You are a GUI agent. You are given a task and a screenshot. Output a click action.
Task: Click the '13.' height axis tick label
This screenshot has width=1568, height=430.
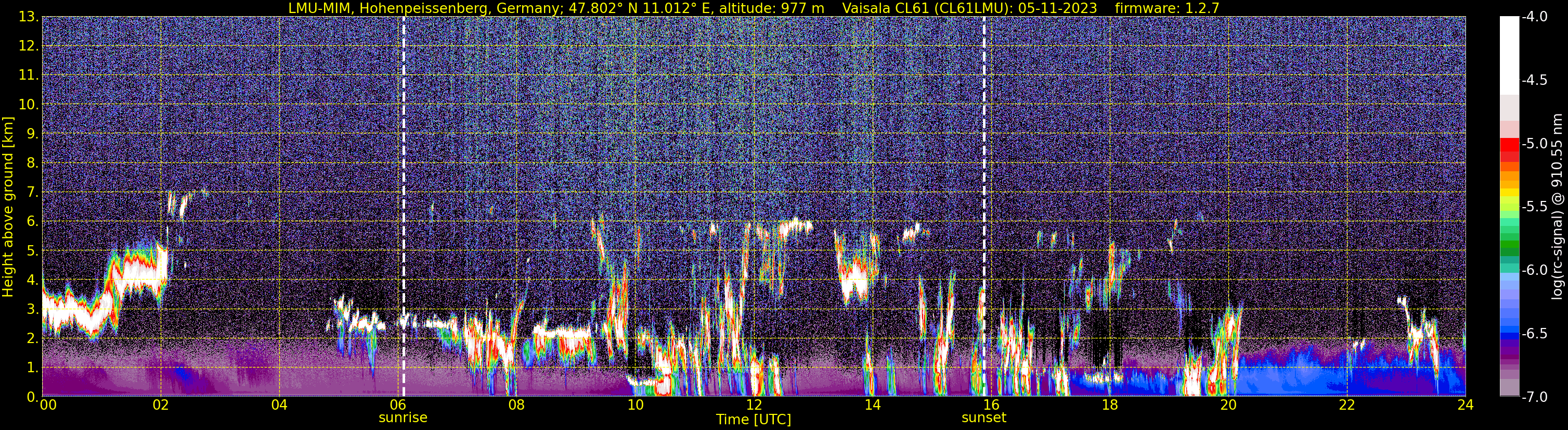coord(29,17)
